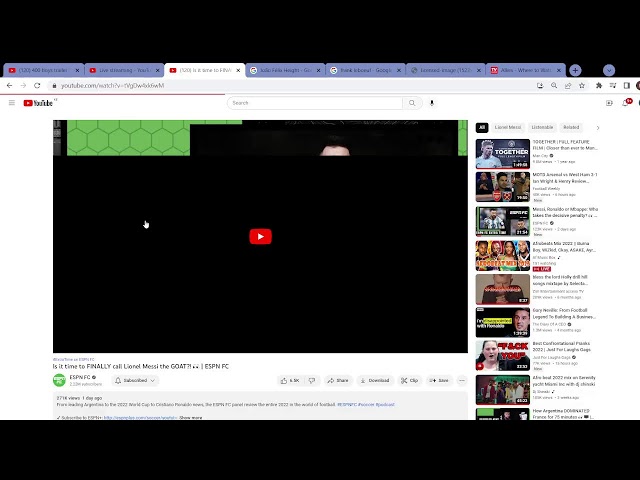Screen dimensions: 640x480
Task: Bookmark this page with the star icon
Action: 582,85
